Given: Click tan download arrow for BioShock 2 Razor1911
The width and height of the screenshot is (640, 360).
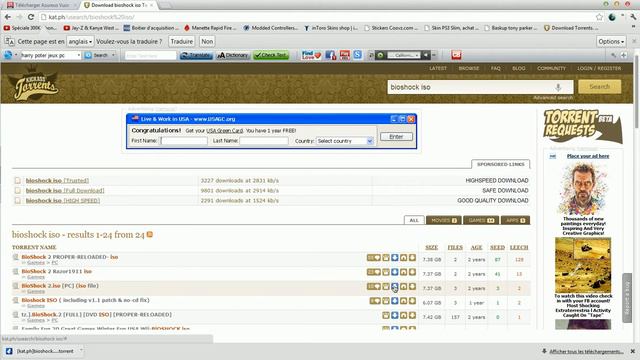Looking at the screenshot, I should tap(412, 272).
